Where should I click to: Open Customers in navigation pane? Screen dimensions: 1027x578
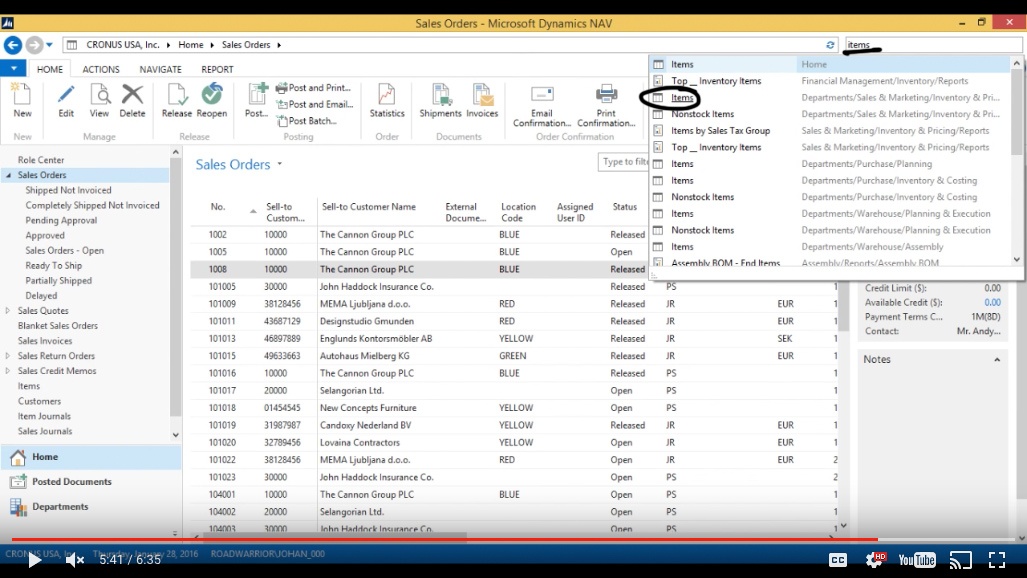point(39,401)
